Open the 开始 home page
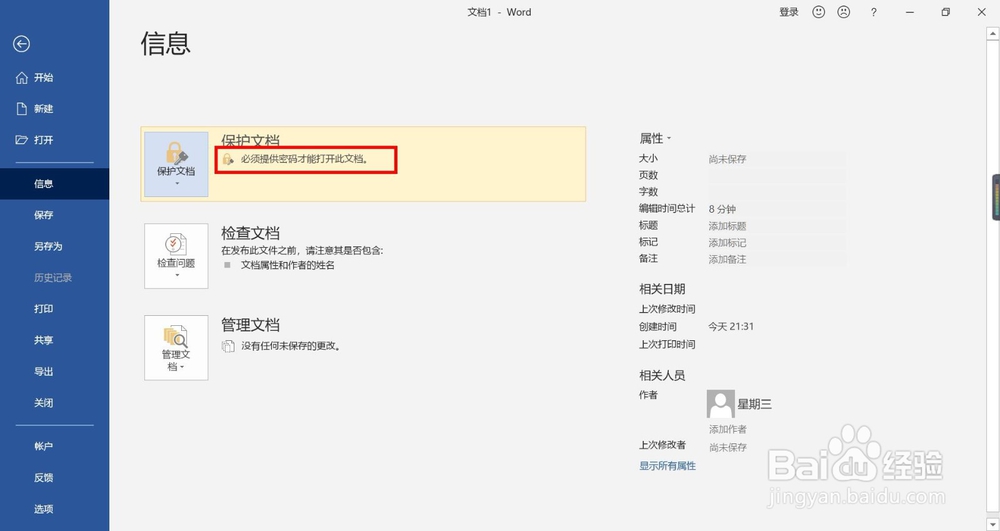1000x531 pixels. tap(43, 78)
